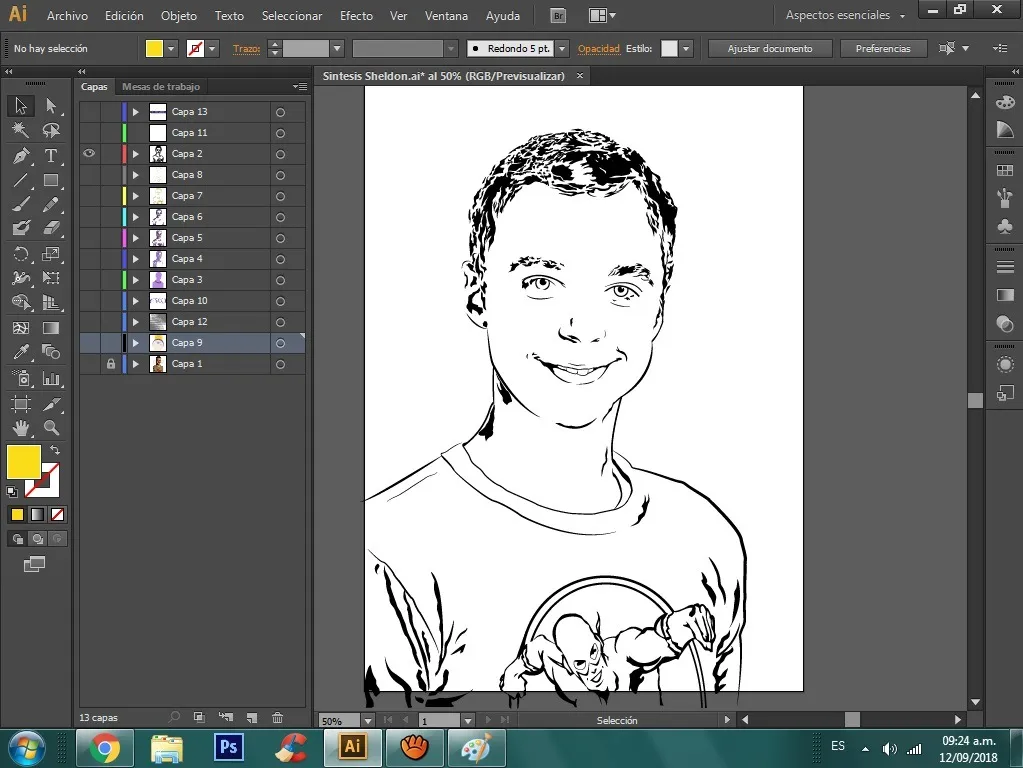The height and width of the screenshot is (768, 1023).
Task: Delete selection with the layers trash icon
Action: 278,718
